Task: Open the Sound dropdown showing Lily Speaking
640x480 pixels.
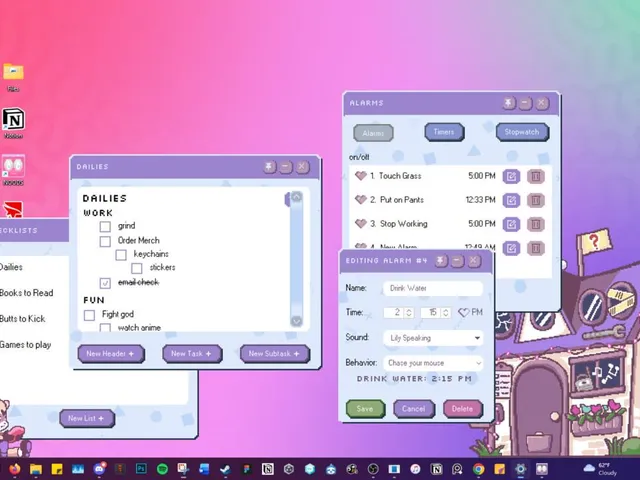Action: click(x=433, y=338)
